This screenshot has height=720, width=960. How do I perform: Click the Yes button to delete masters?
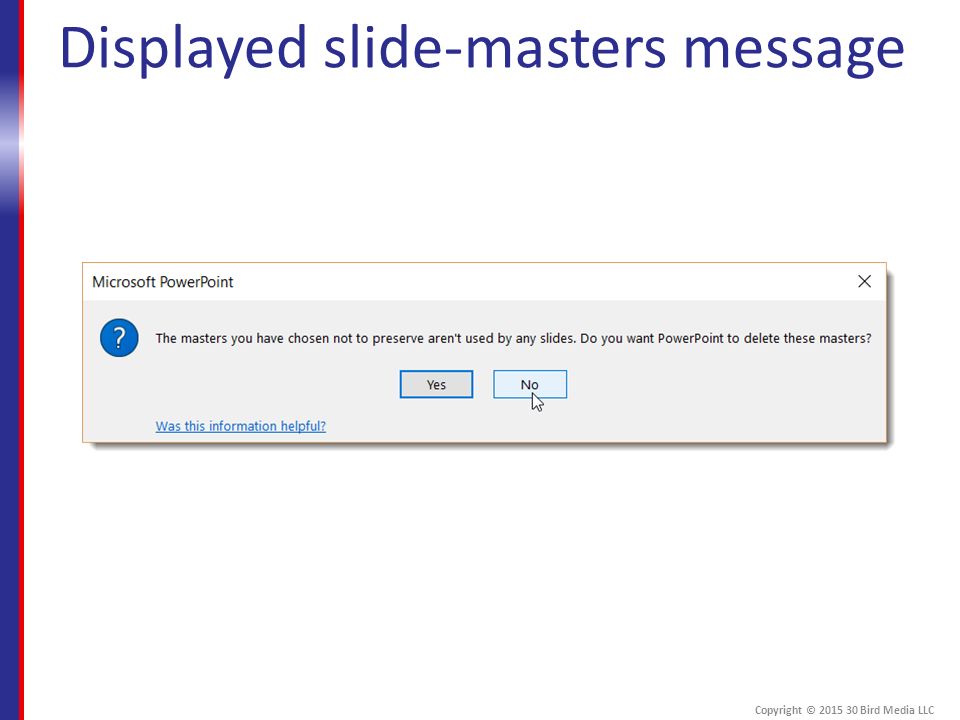click(436, 384)
